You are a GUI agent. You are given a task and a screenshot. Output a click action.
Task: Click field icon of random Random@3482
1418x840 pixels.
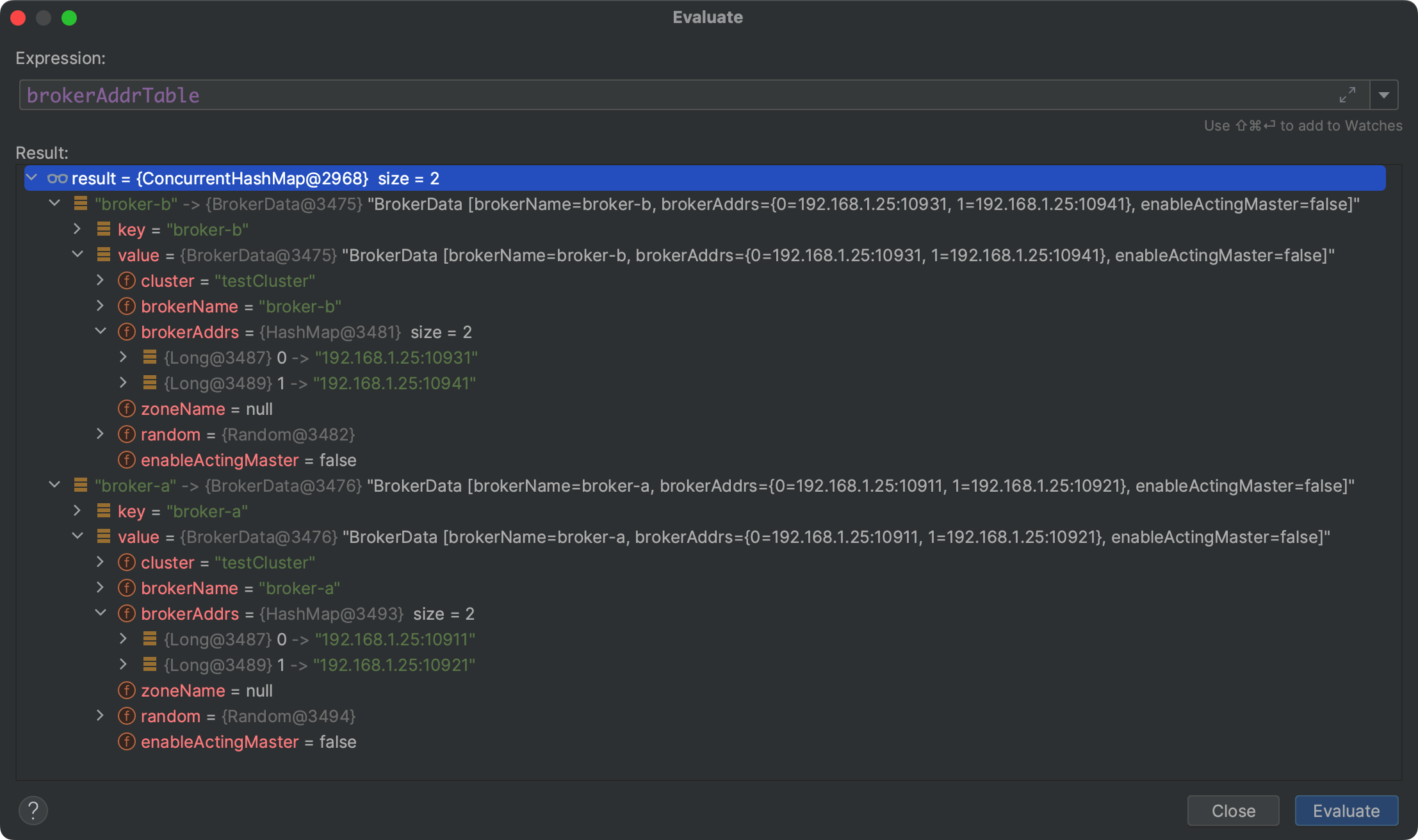[127, 434]
